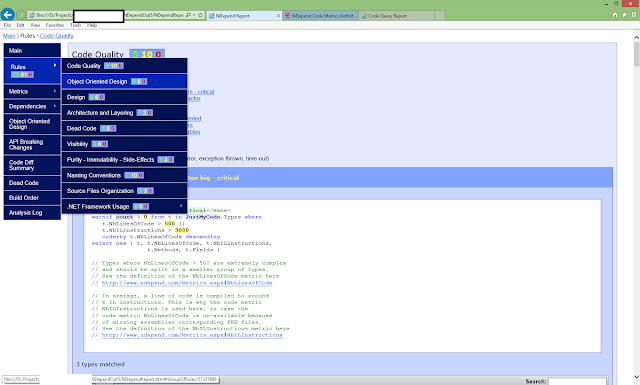Switch to the Code Query Report tab

(x=396, y=16)
